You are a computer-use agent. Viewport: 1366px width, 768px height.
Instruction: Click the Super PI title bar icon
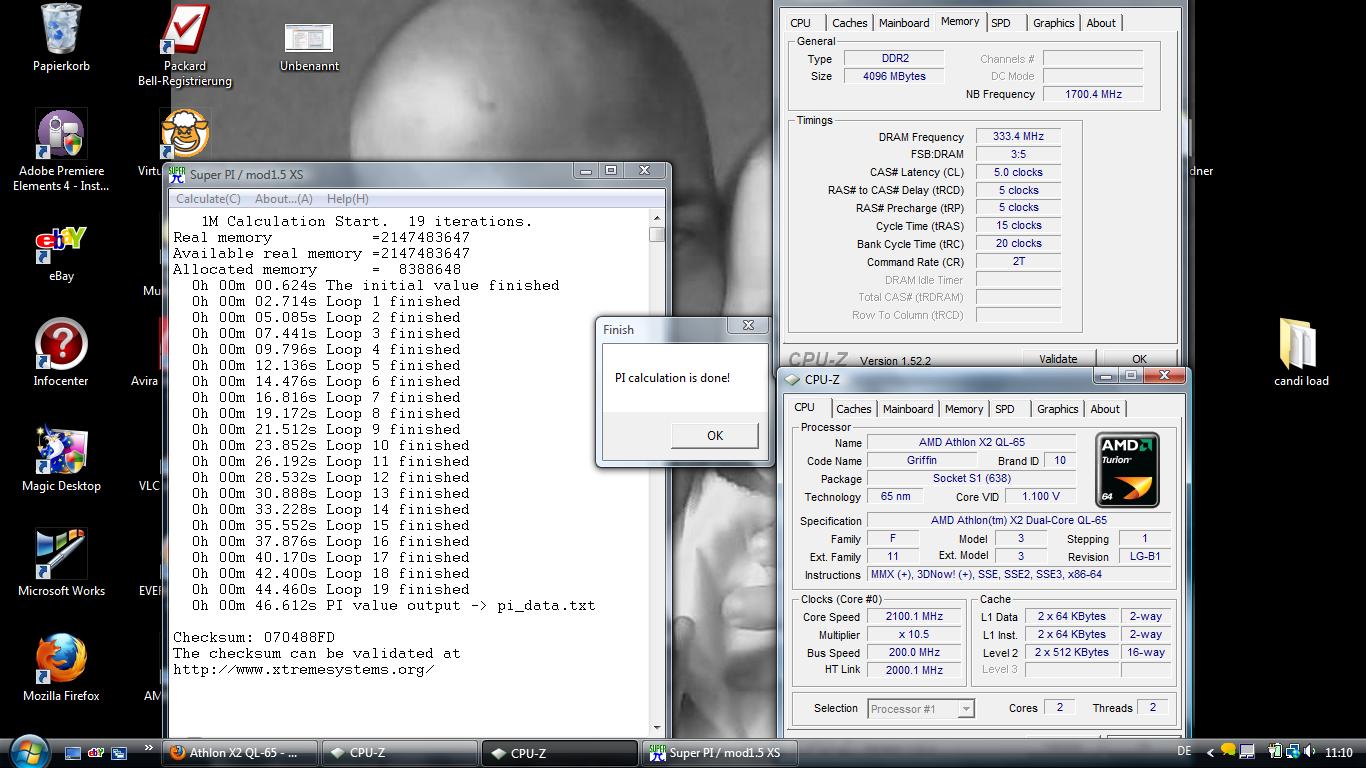177,174
